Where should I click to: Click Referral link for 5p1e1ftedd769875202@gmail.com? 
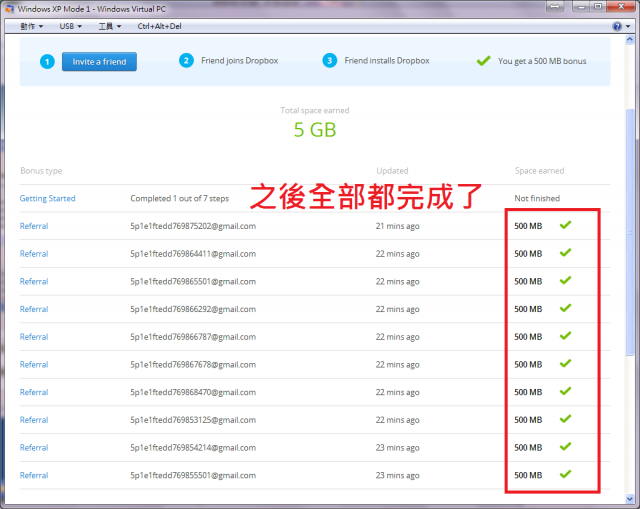pyautogui.click(x=34, y=226)
